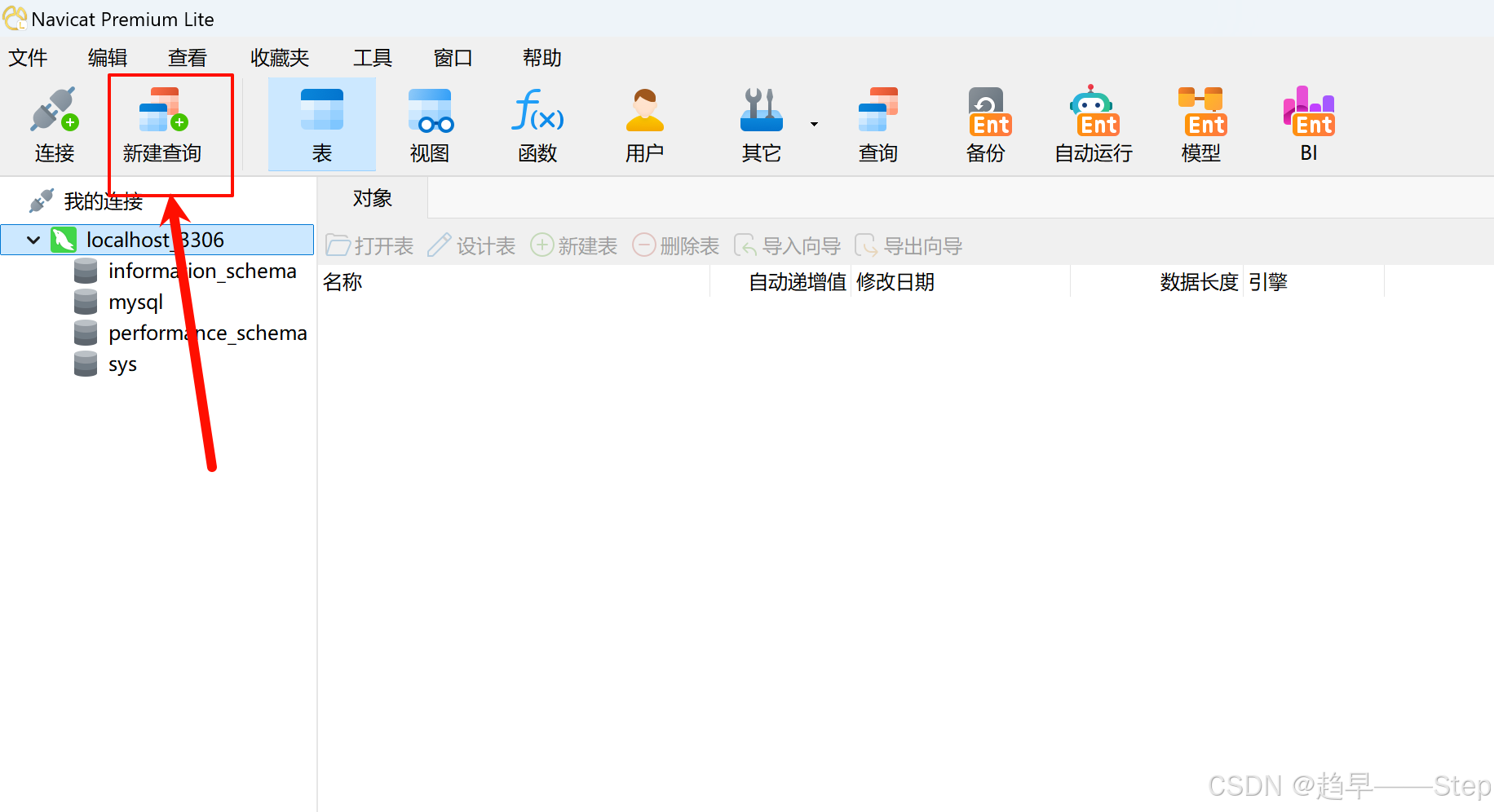This screenshot has height=812, width=1494.
Task: Click the performance_schema database cylinder icon
Action: coord(86,333)
